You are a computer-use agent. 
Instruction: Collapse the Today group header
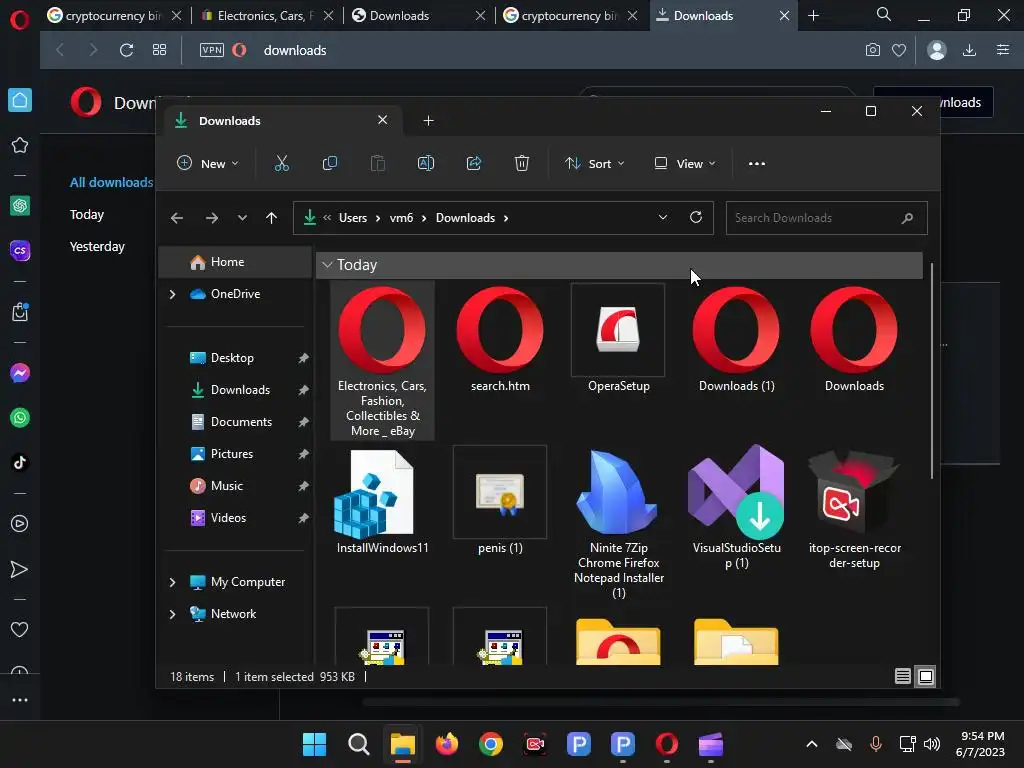tap(327, 264)
